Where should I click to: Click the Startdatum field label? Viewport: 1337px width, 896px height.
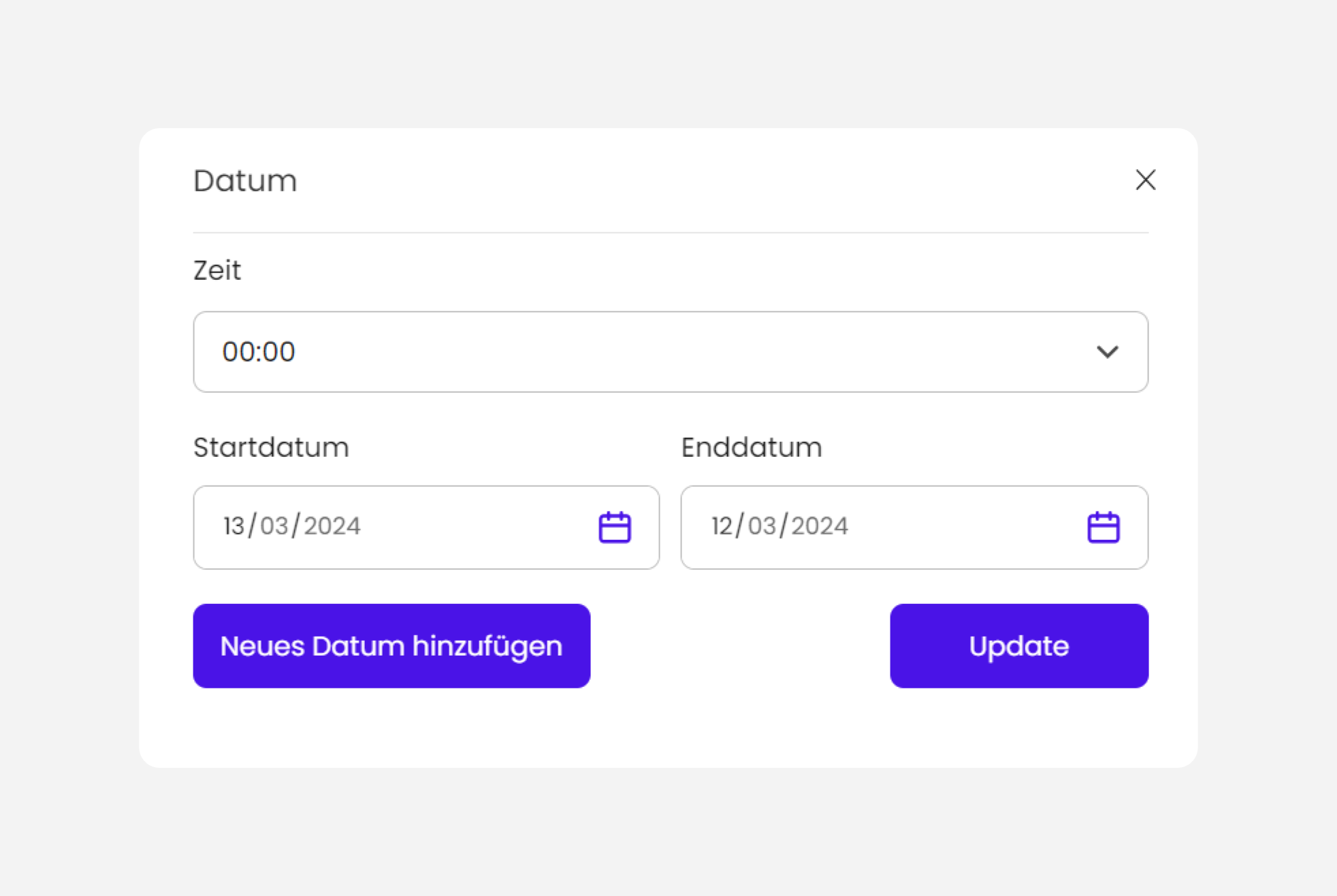(271, 447)
